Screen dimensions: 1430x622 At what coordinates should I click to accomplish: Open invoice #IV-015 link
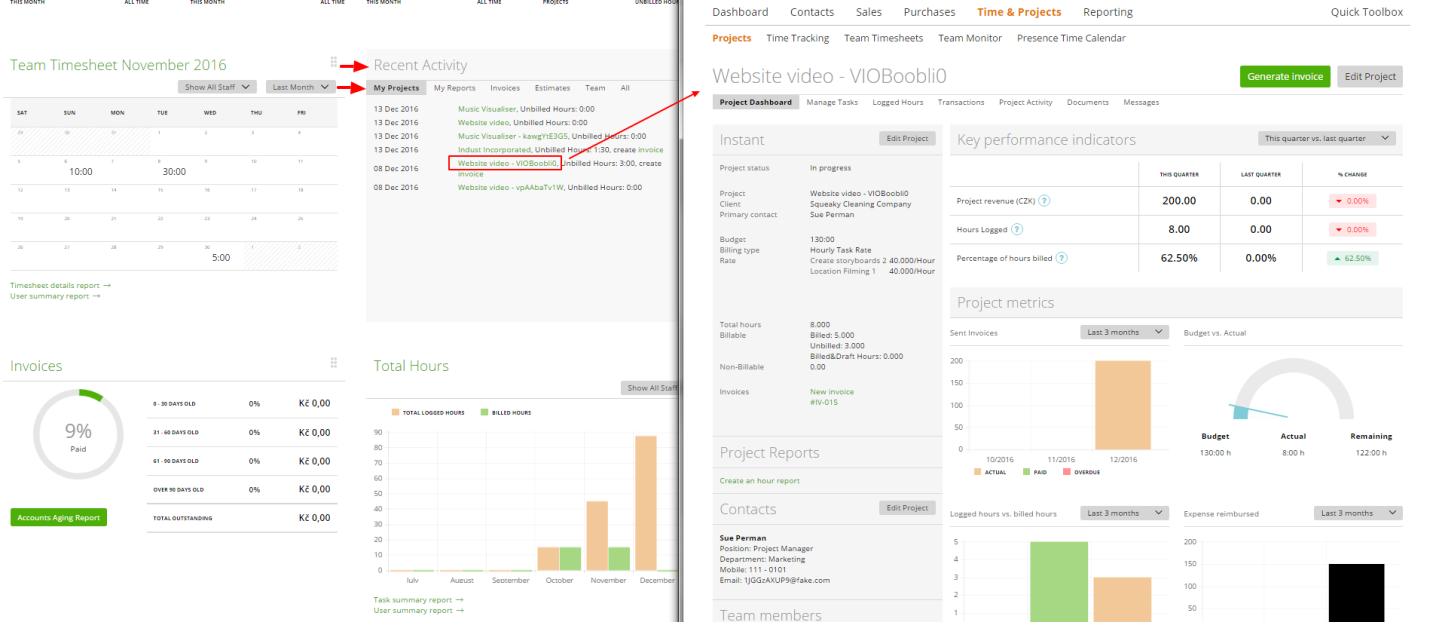point(824,401)
